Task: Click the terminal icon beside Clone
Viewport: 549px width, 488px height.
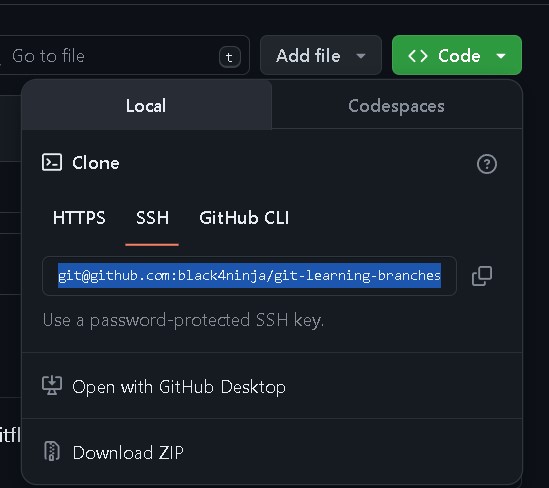Action: 52,162
